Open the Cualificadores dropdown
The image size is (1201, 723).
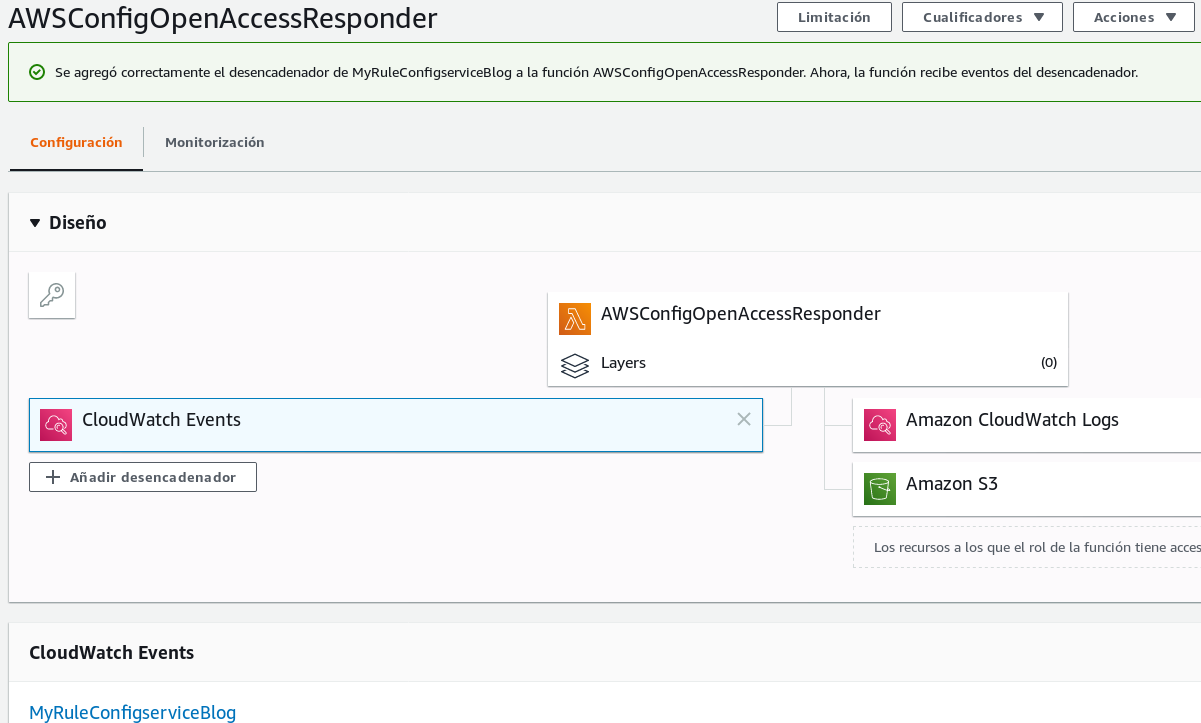click(x=982, y=17)
